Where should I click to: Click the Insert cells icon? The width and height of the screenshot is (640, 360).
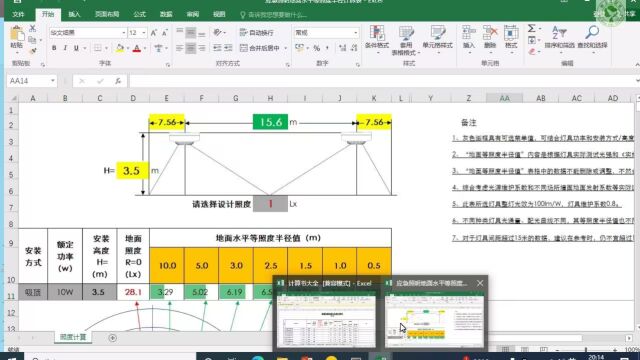[x=469, y=33]
